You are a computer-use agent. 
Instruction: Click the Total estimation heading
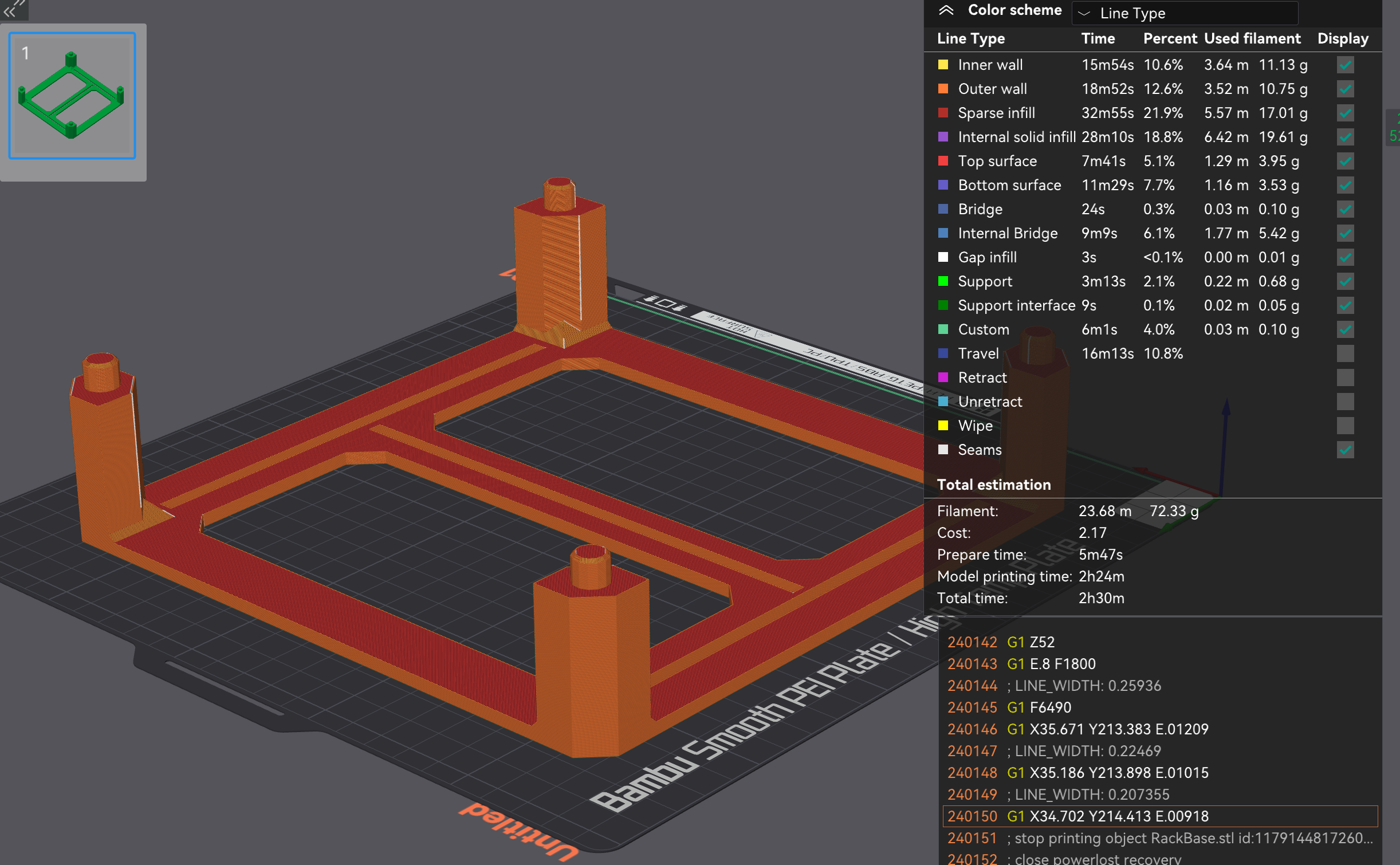[994, 485]
